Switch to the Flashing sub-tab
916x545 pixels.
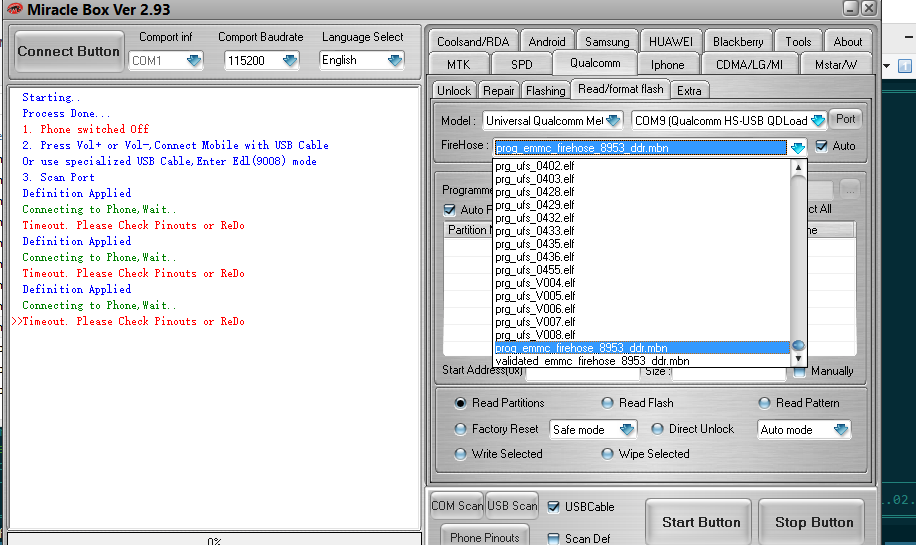tap(545, 90)
